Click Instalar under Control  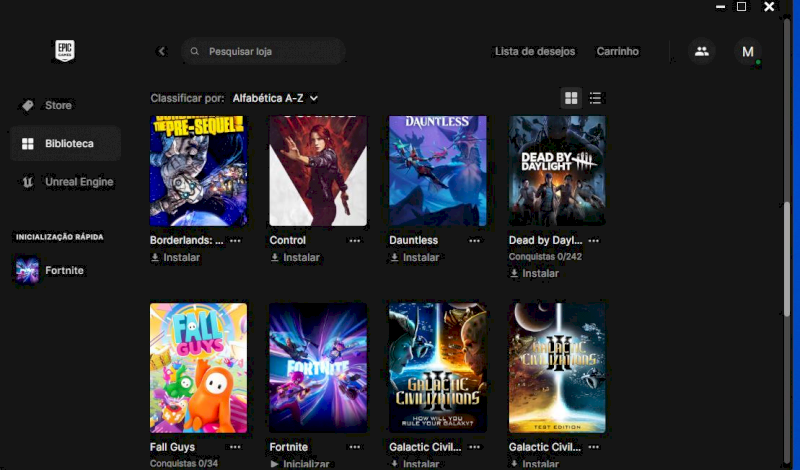click(295, 257)
